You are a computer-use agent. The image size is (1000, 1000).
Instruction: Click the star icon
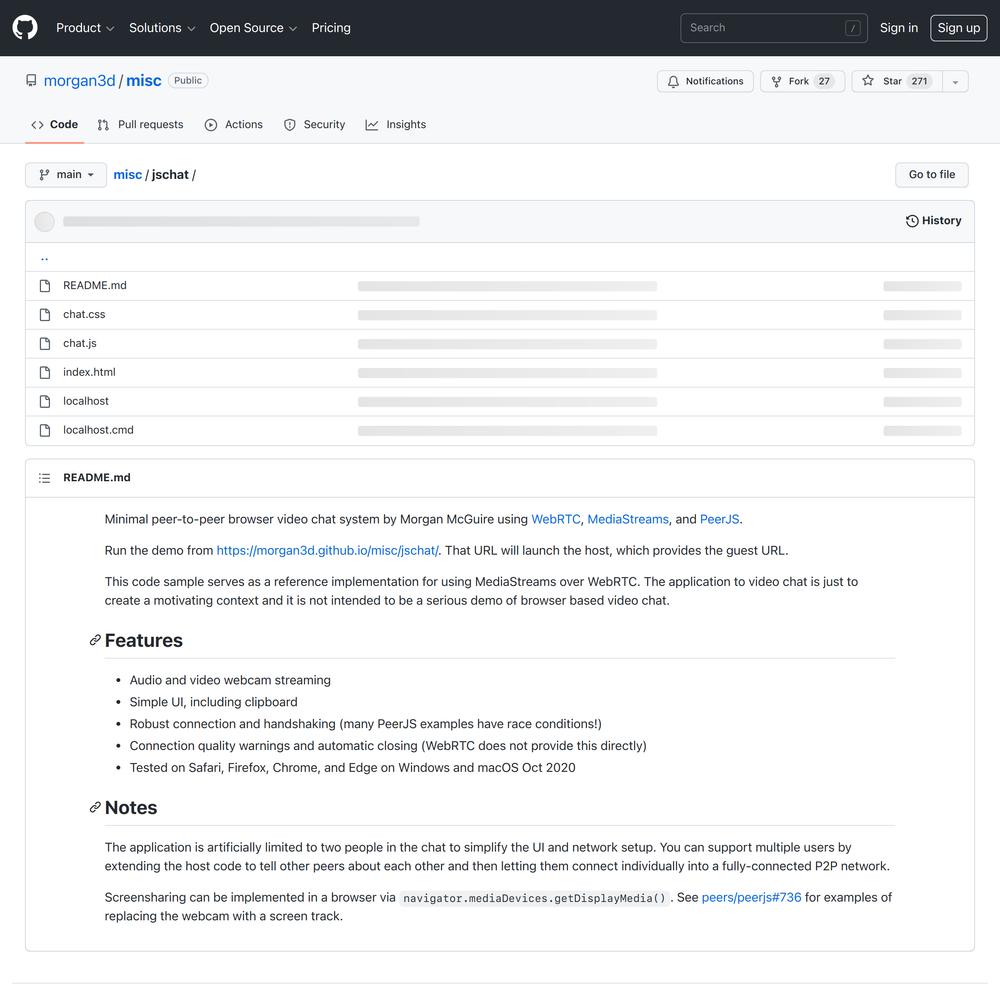coord(868,80)
